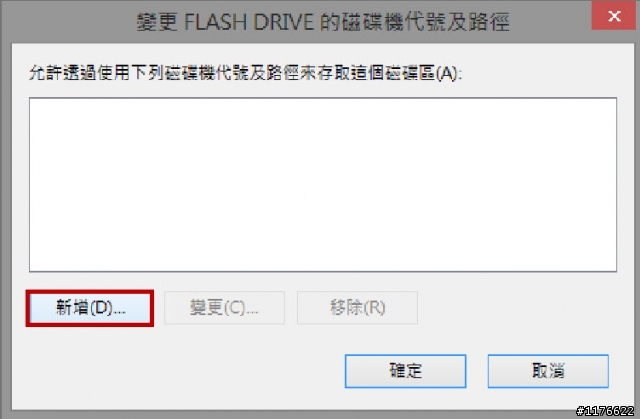The image size is (640, 419).
Task: Click the 確定 button beside 取消
Action: tap(405, 371)
